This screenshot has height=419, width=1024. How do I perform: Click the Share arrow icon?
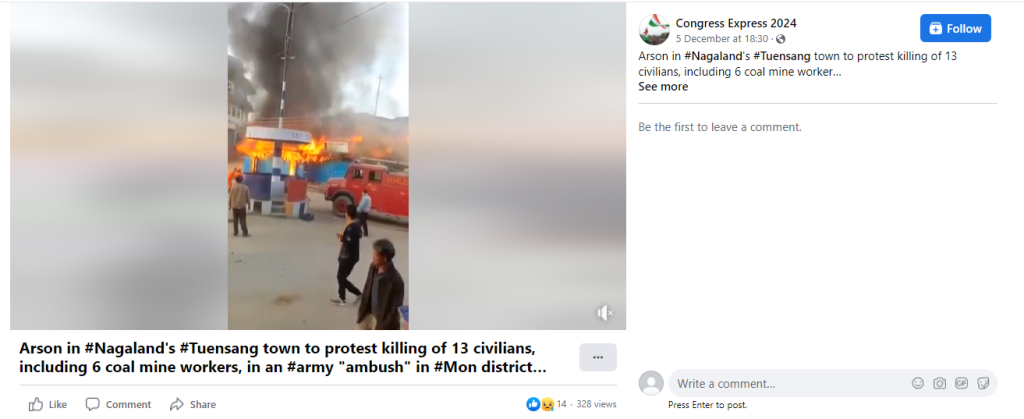pos(176,405)
